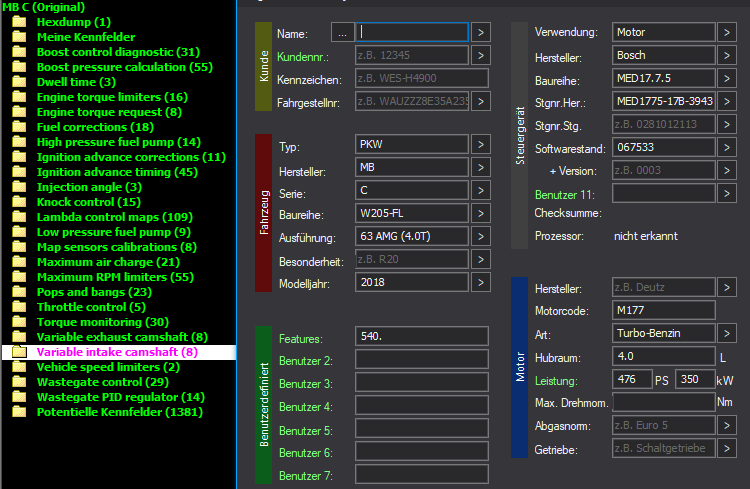
Task: Select Engine torque limiters (16) entry
Action: tap(112, 97)
